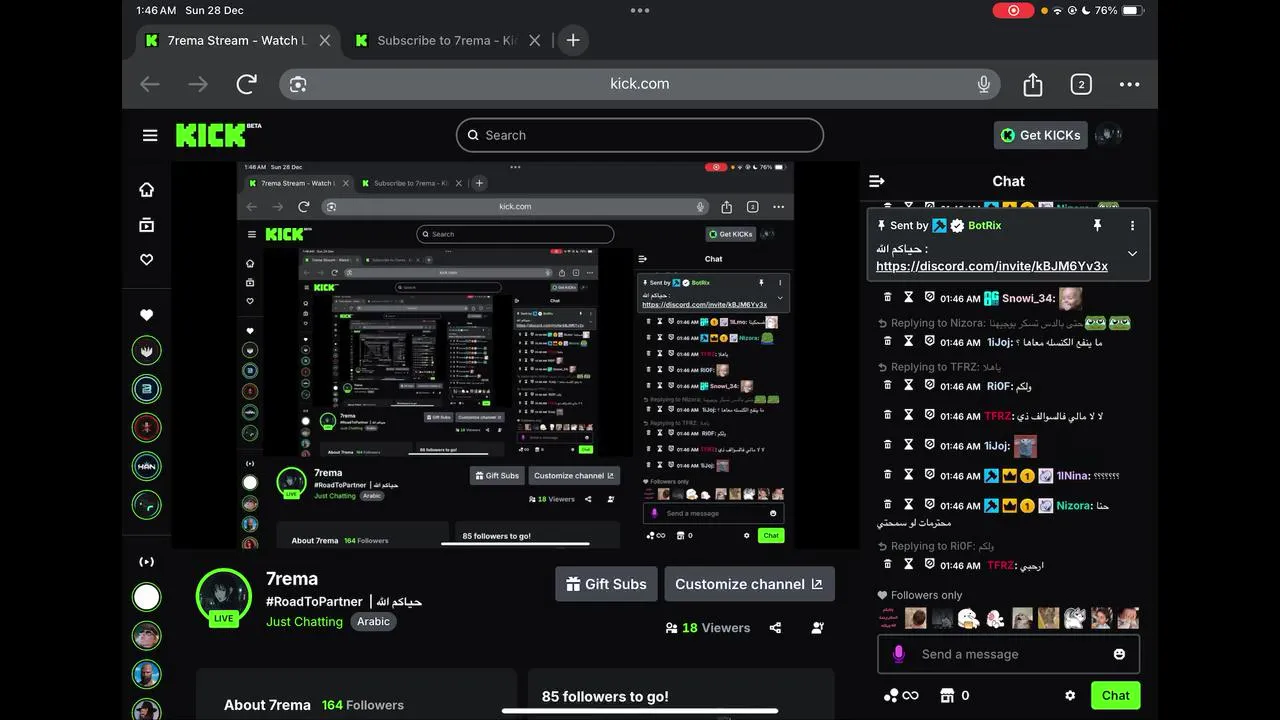The image size is (1280, 720).
Task: Timeout 1lNina with hourglass icon
Action: (909, 475)
